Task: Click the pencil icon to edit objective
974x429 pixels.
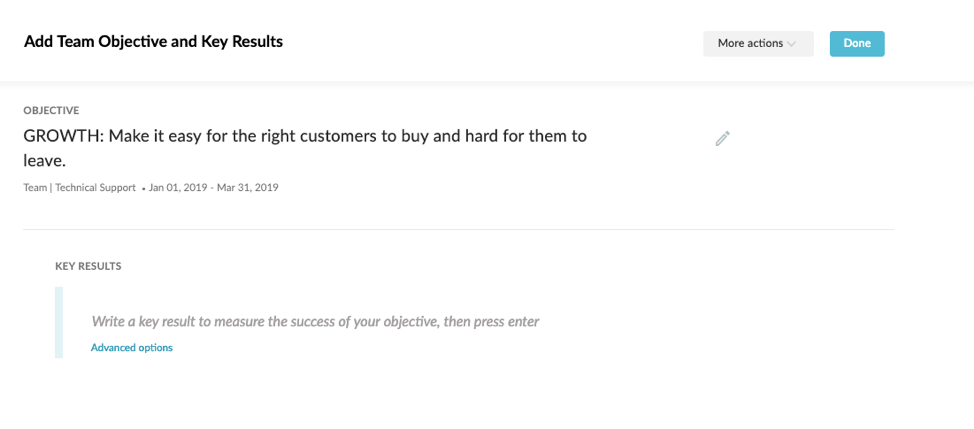Action: 723,139
